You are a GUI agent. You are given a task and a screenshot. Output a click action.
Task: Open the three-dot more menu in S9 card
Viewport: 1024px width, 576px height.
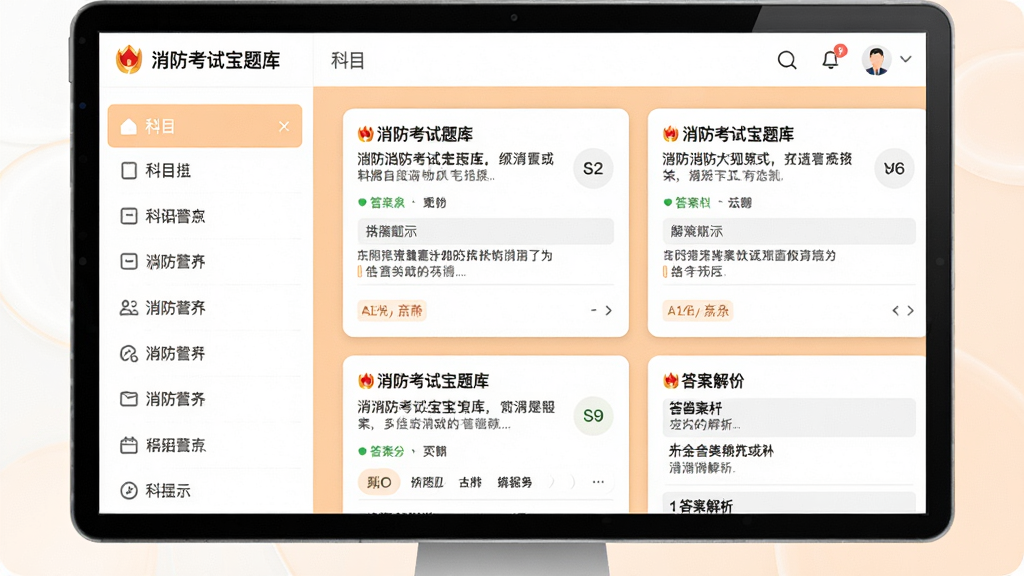click(x=598, y=482)
